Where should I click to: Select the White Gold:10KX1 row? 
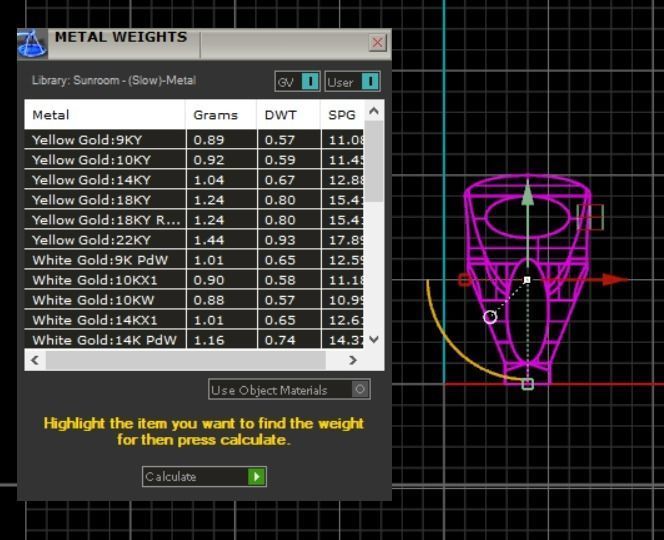[x=194, y=280]
